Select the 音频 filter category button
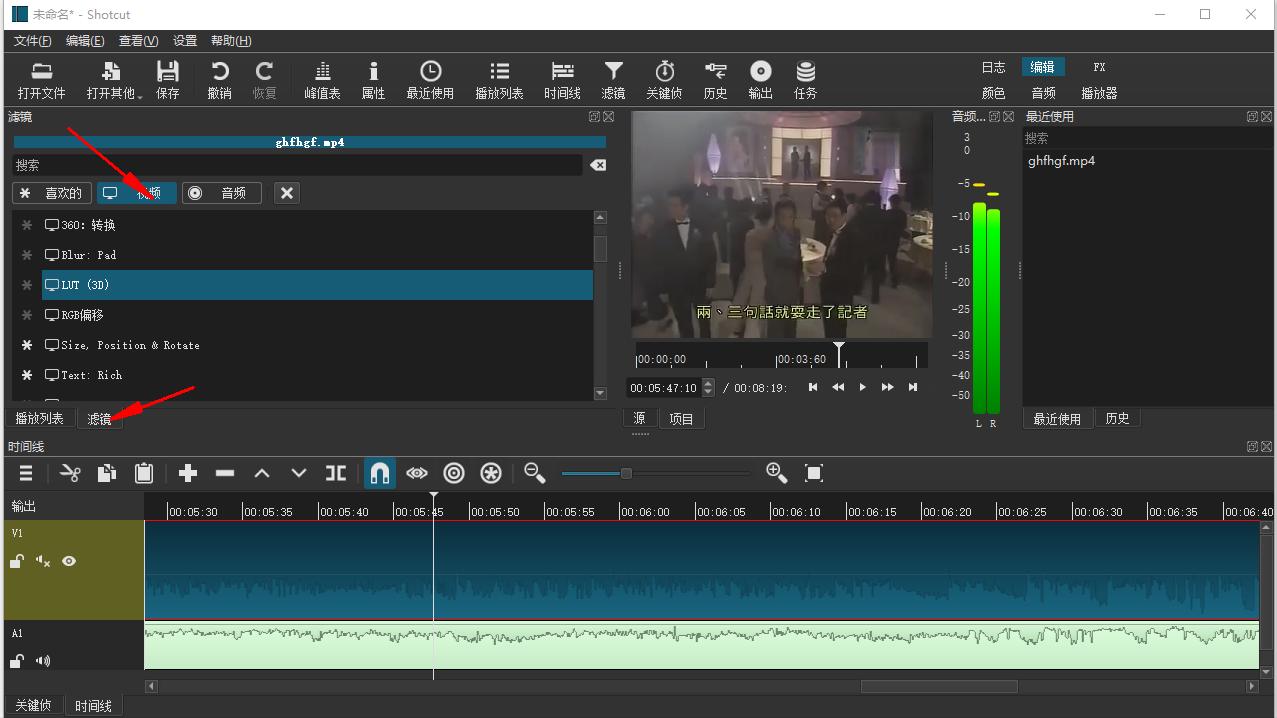This screenshot has height=718, width=1277. [221, 193]
